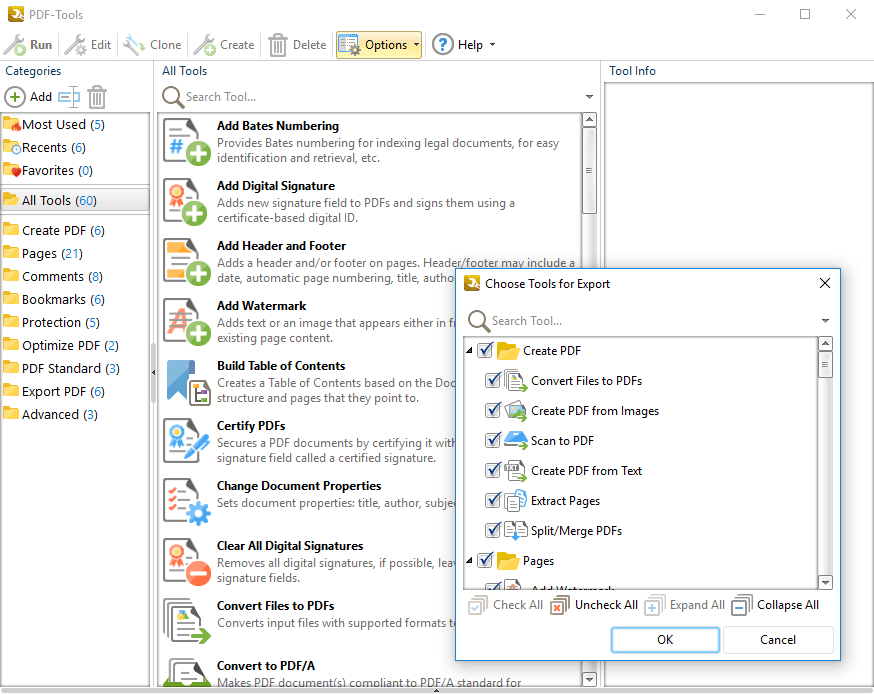This screenshot has width=874, height=694.
Task: Open the dialog search options dropdown
Action: [826, 321]
